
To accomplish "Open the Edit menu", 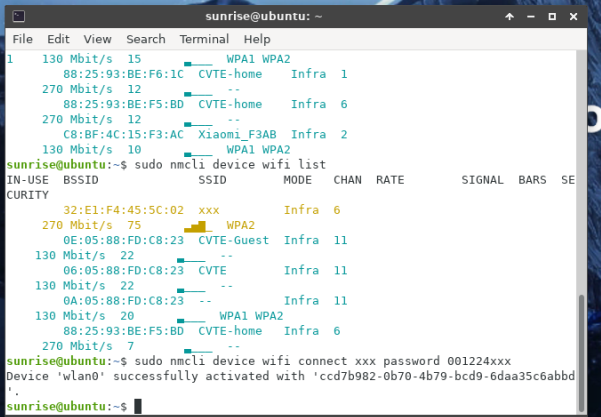I will pos(58,39).
